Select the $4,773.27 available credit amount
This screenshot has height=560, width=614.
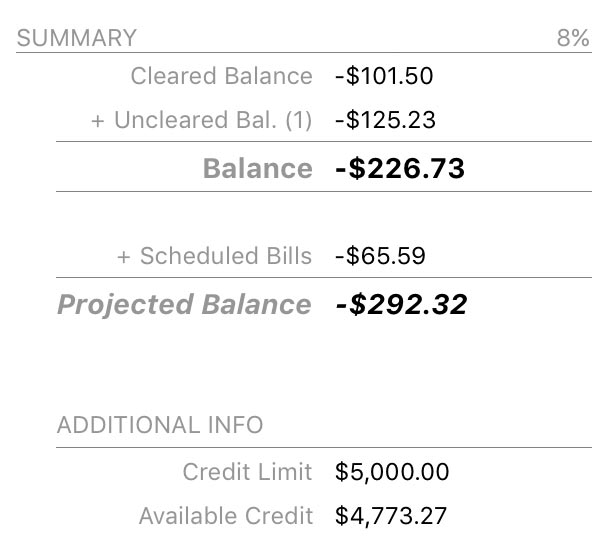391,516
